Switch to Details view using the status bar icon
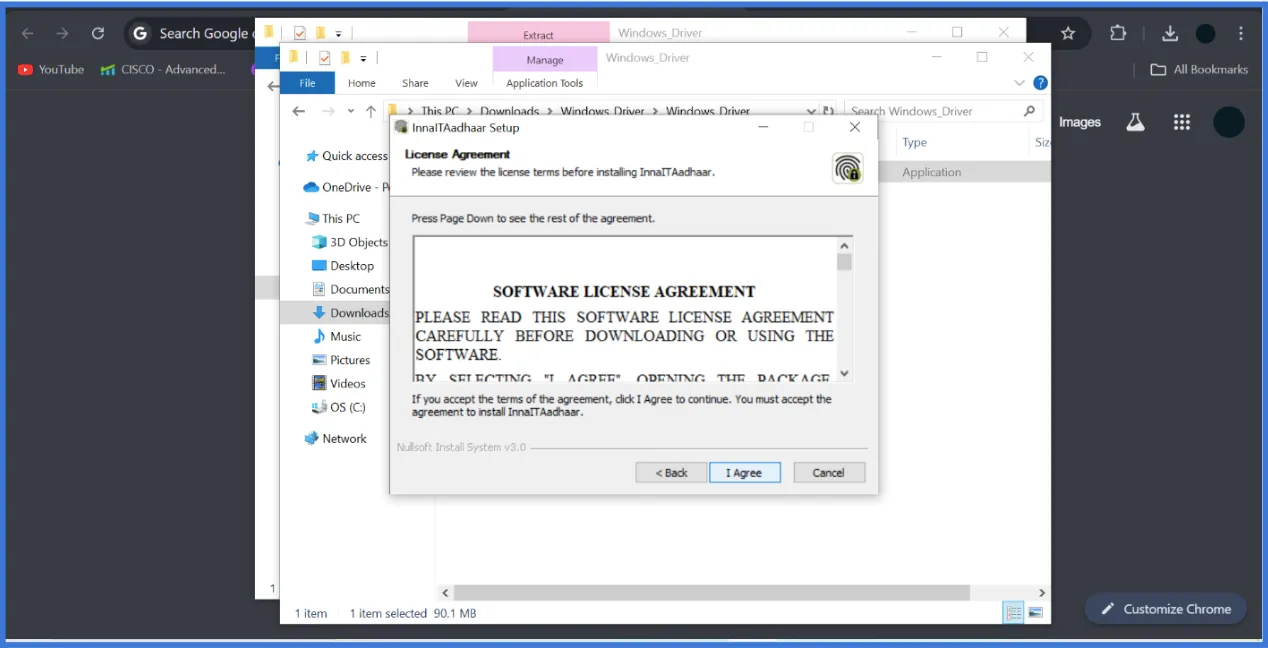 pos(1014,612)
